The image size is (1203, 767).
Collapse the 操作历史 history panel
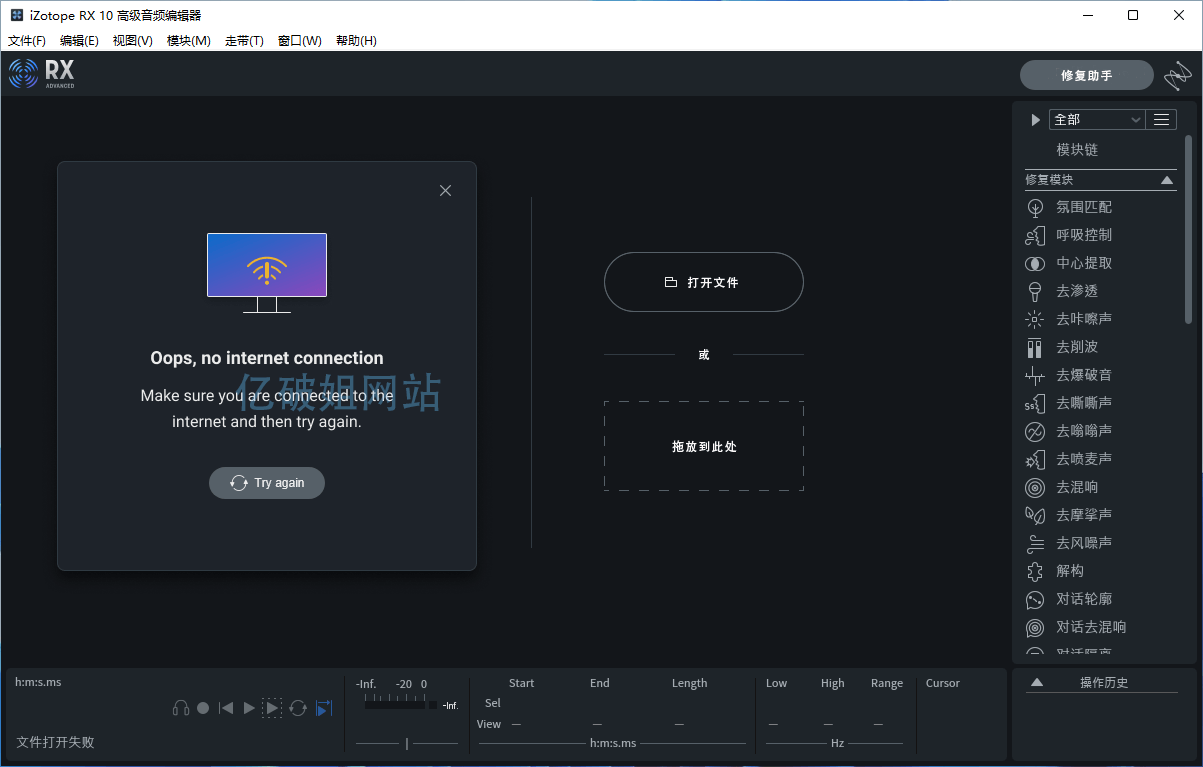1037,683
